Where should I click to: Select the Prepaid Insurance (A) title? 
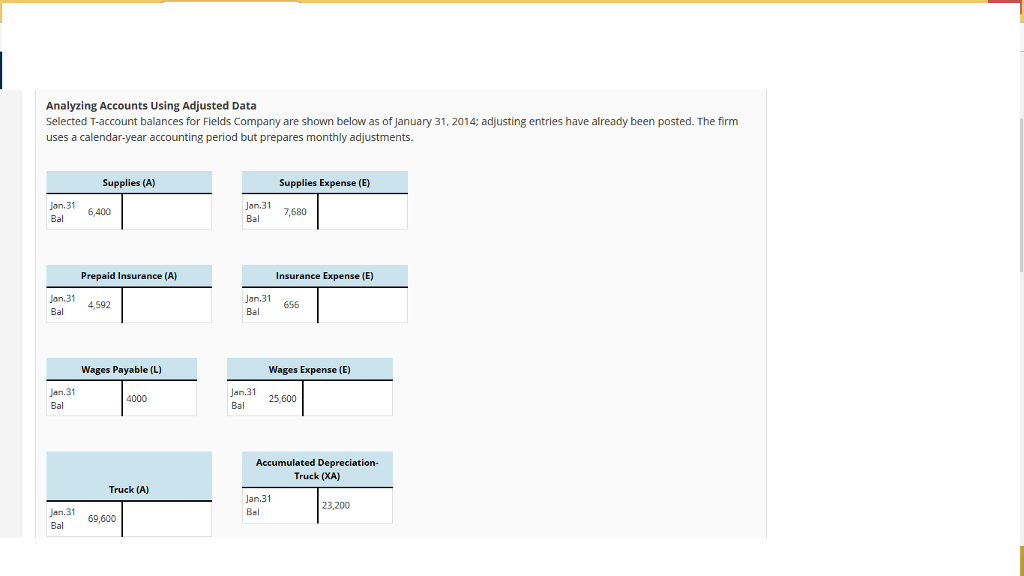click(x=128, y=275)
